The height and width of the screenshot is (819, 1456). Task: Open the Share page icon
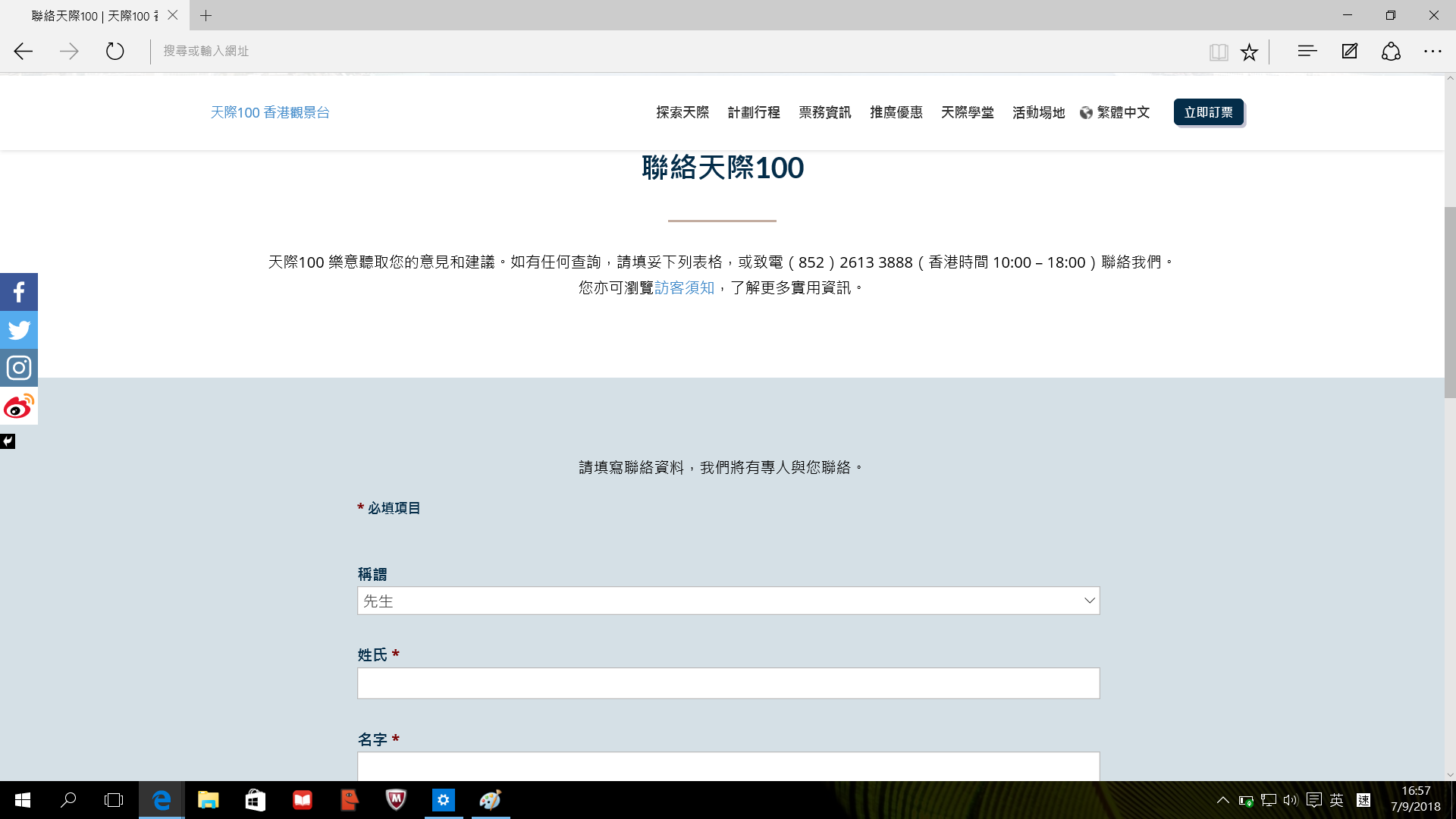[x=1391, y=52]
